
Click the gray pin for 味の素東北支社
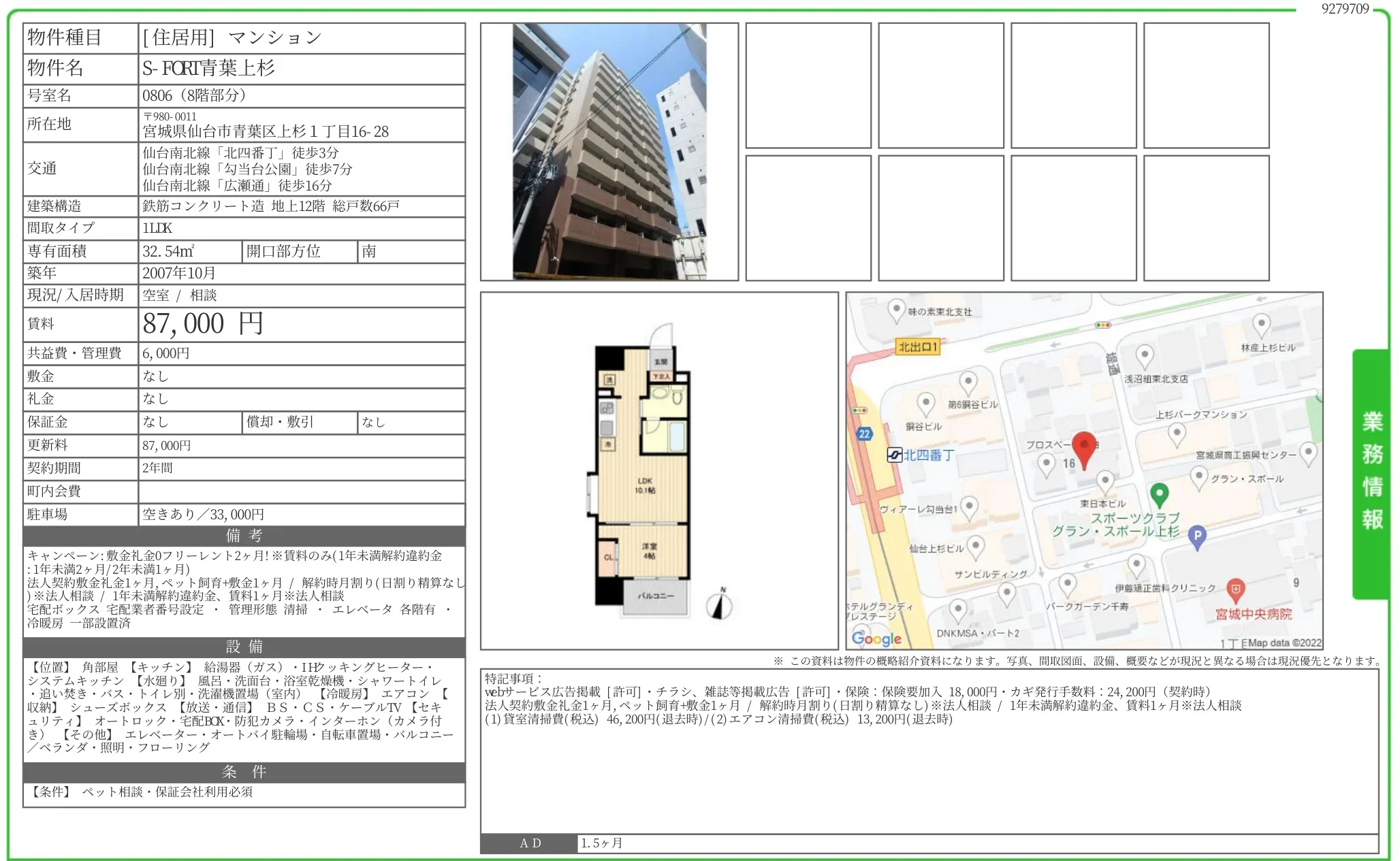[896, 310]
